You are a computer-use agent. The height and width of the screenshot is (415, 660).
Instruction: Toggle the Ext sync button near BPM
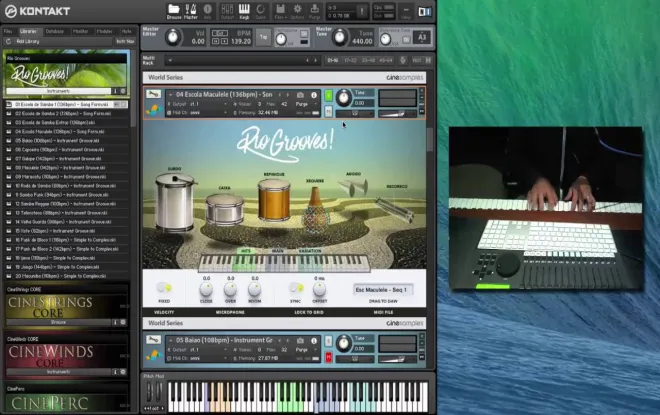coord(219,33)
